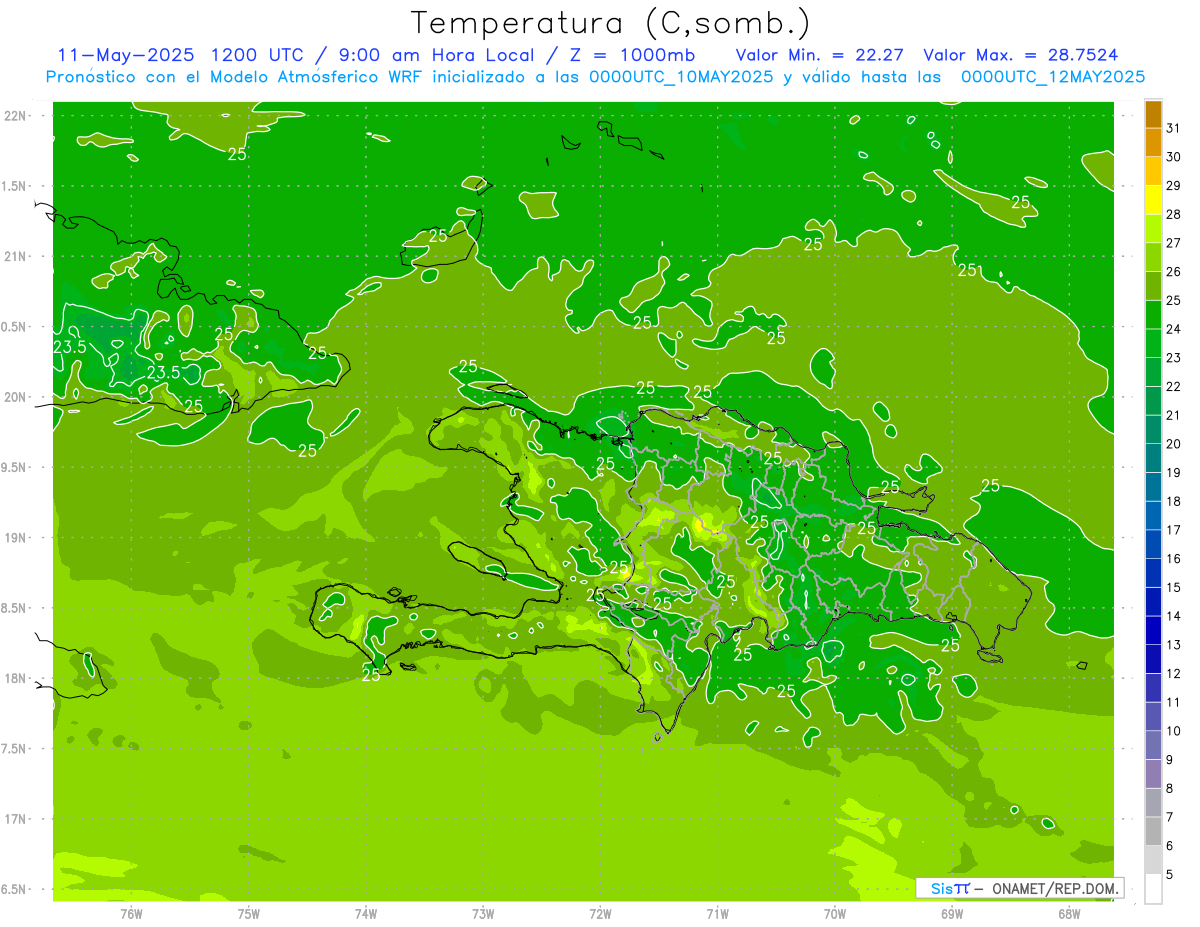1200x927 pixels.
Task: Click the "31" label on the color scale
Action: click(1174, 128)
